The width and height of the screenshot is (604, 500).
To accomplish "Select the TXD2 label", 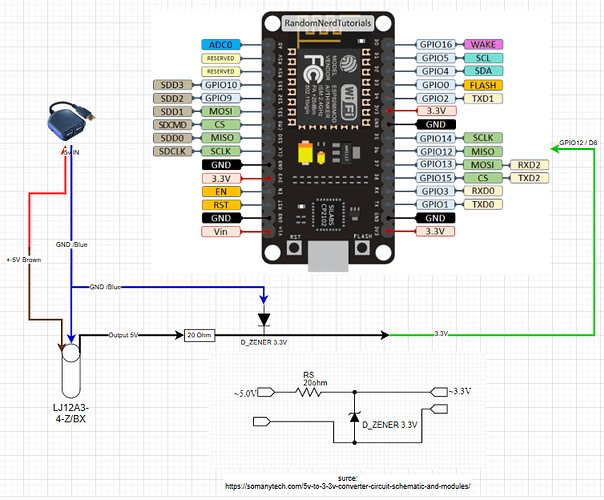I will coord(529,178).
